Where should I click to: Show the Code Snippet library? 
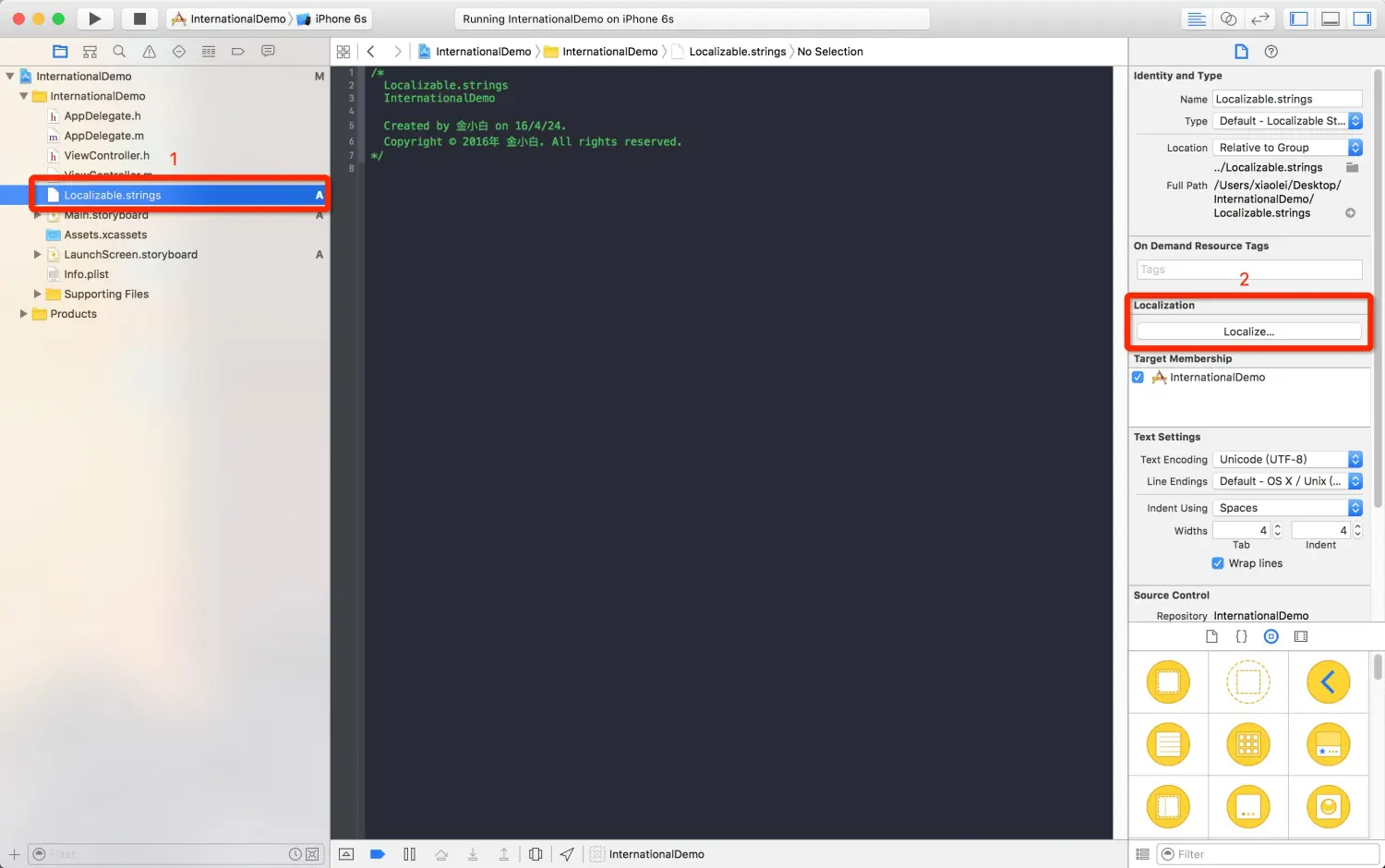point(1241,636)
